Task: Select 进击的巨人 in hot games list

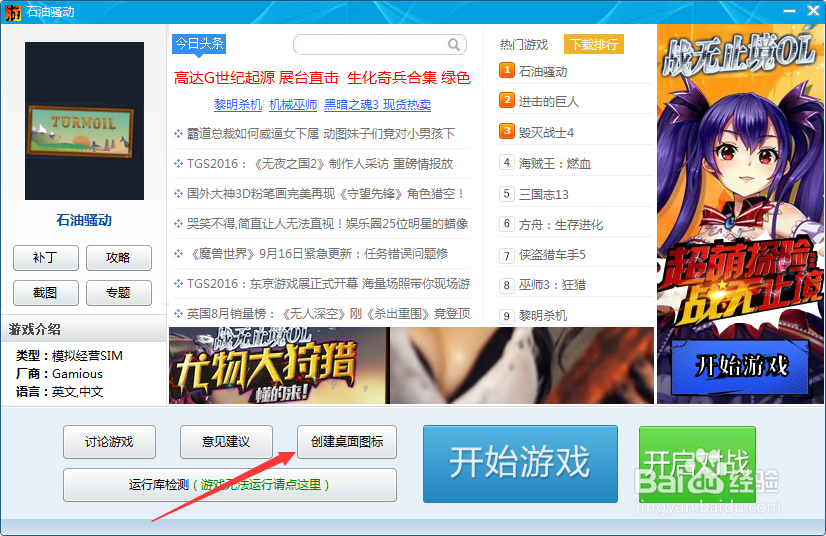Action: coord(549,102)
